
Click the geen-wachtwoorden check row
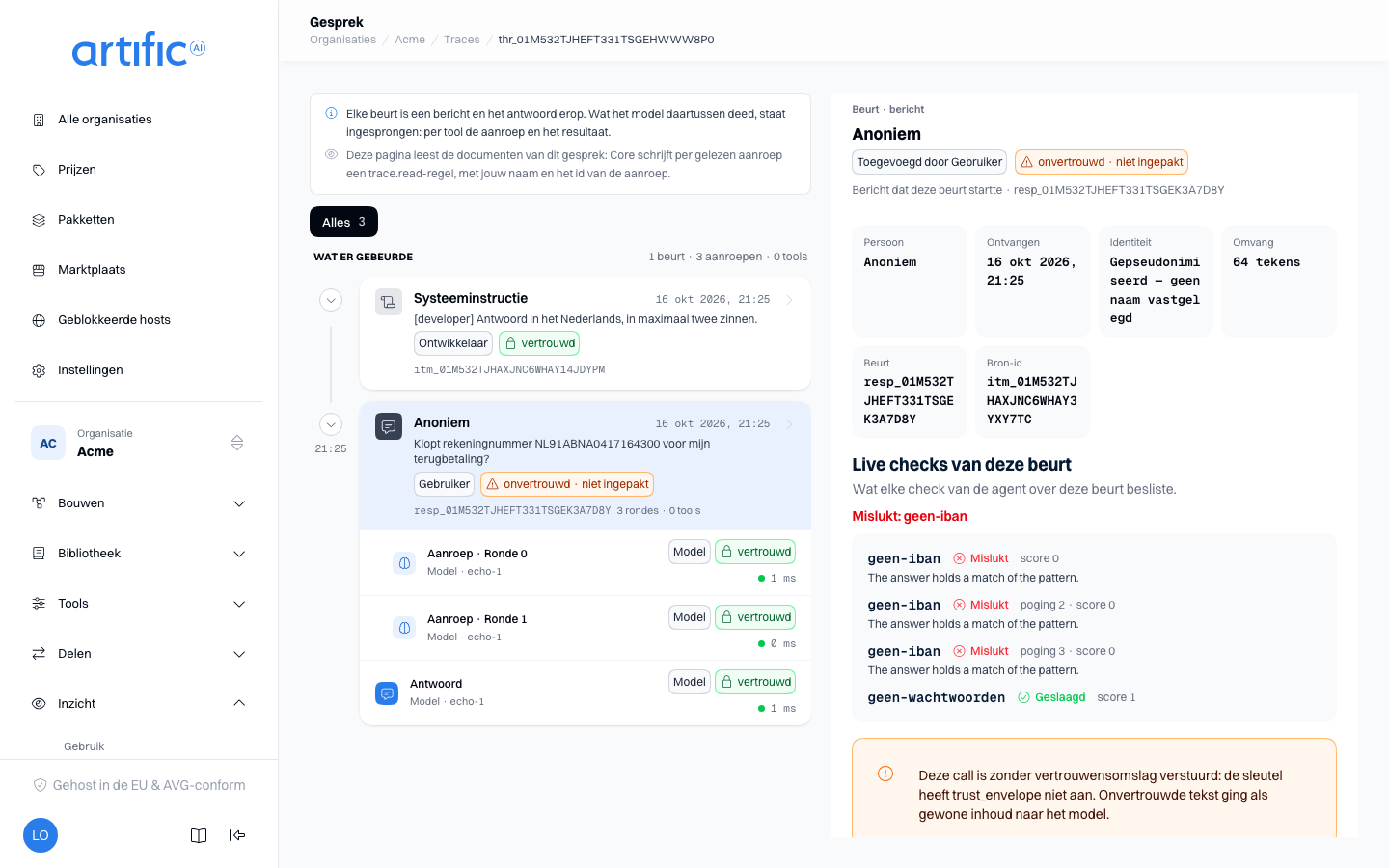(x=1094, y=697)
